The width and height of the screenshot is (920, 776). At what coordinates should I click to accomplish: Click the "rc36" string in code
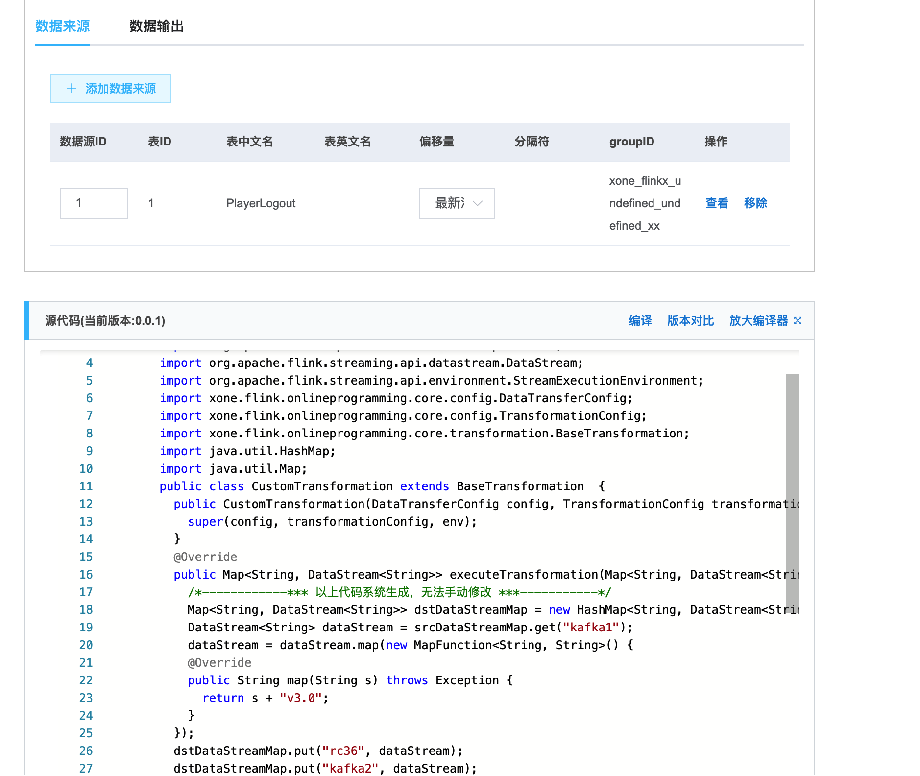point(343,751)
